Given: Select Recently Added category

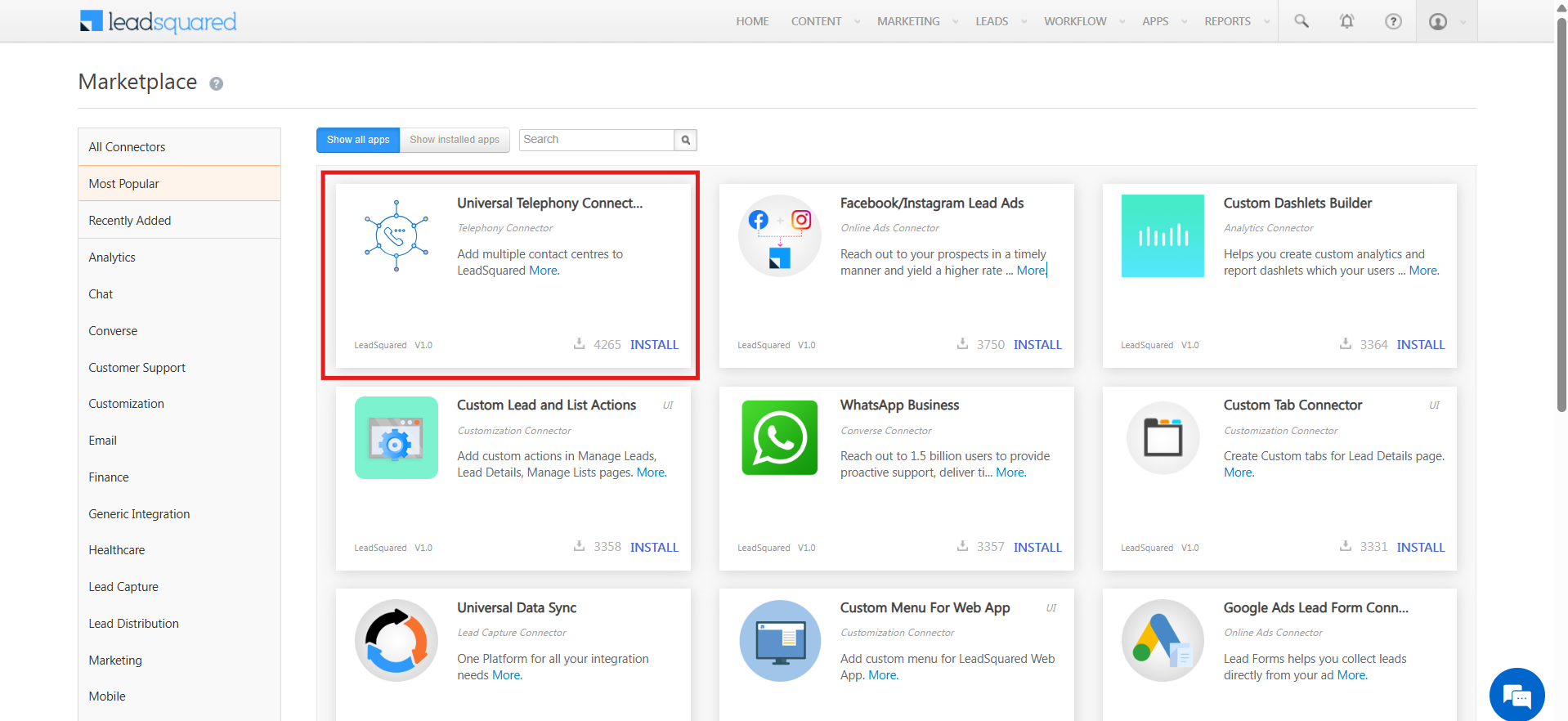Looking at the screenshot, I should (x=179, y=221).
